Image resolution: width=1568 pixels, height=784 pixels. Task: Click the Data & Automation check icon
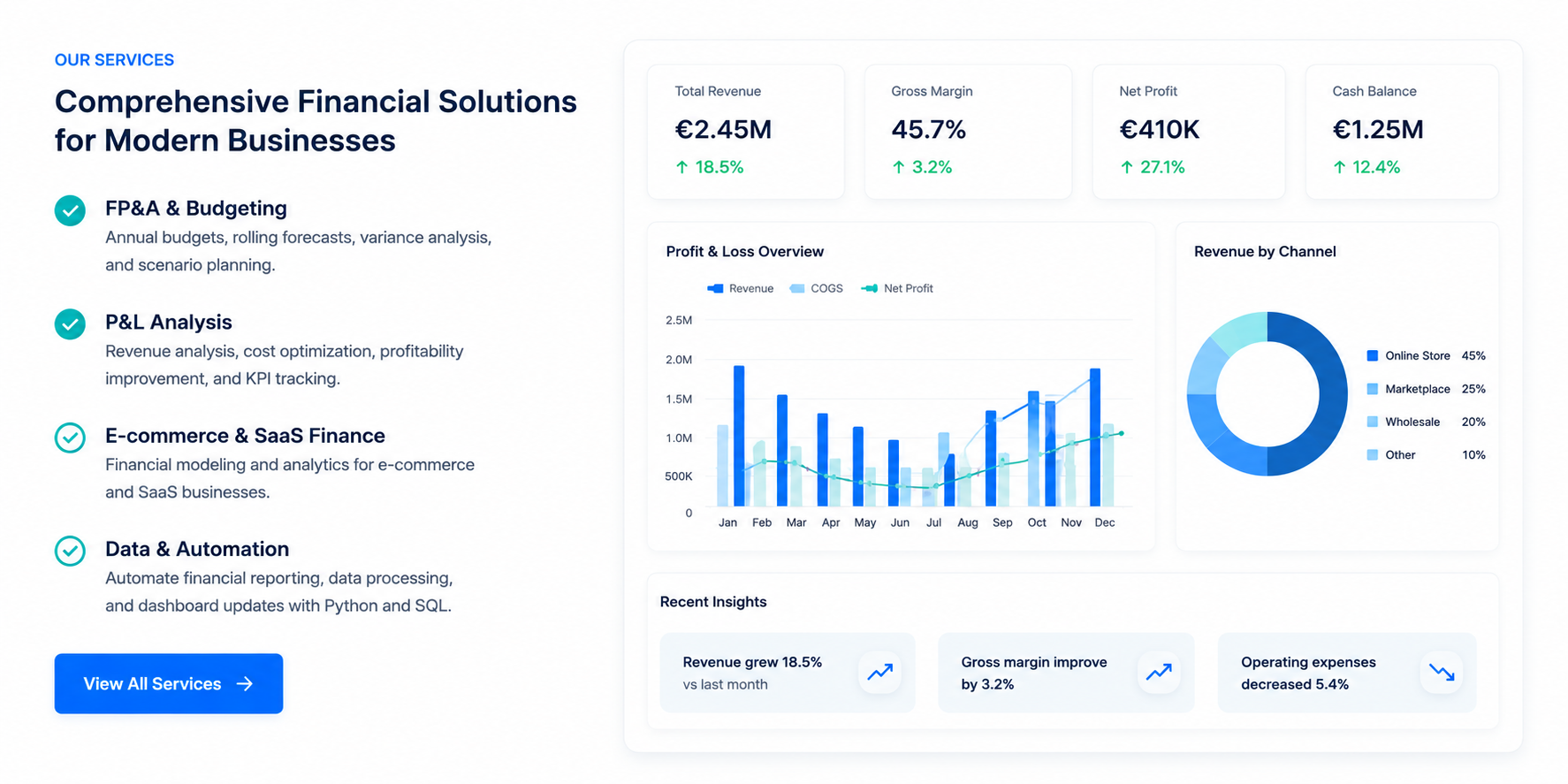tap(70, 551)
